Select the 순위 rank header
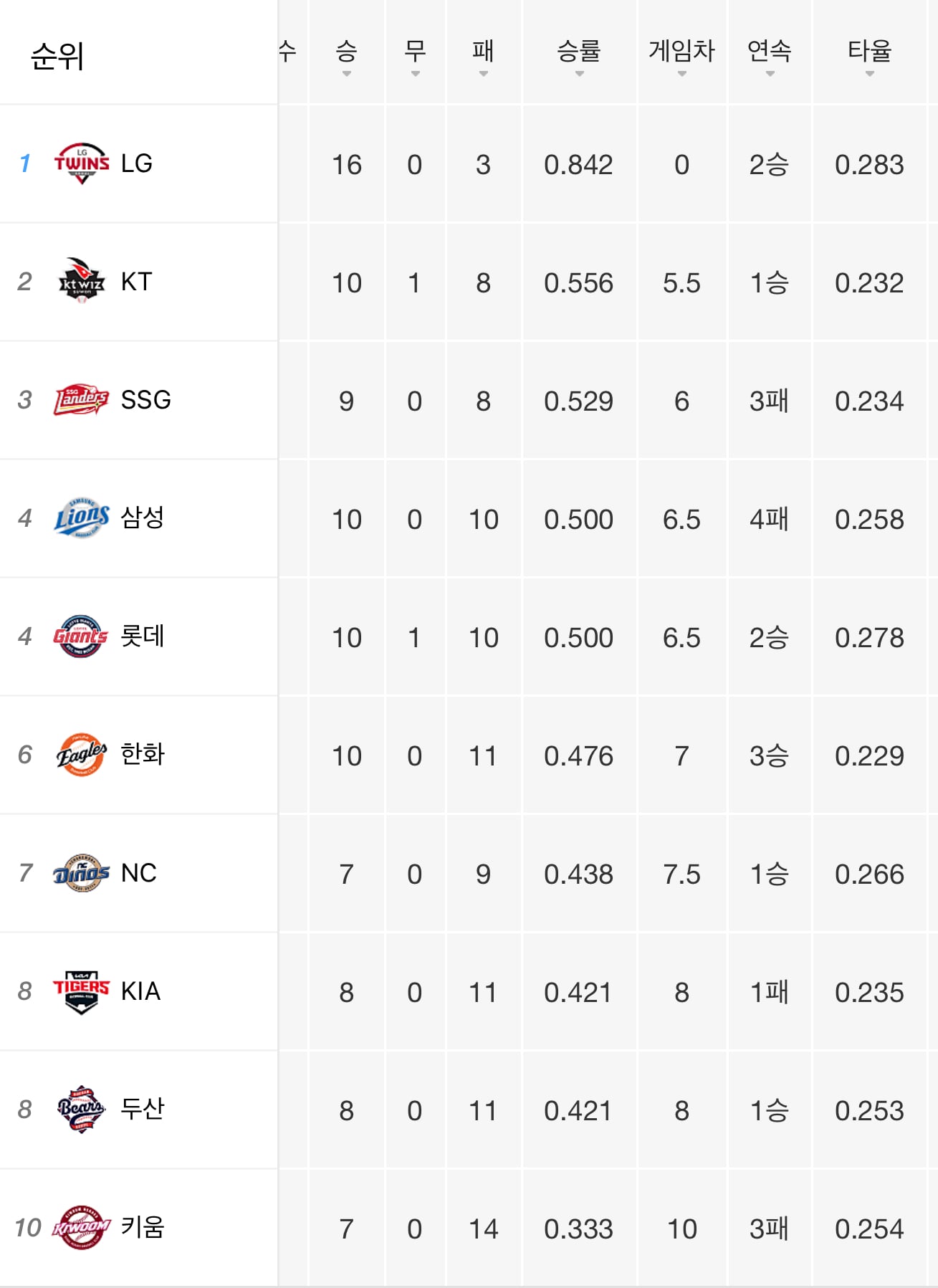Image resolution: width=938 pixels, height=1288 pixels. [x=57, y=56]
